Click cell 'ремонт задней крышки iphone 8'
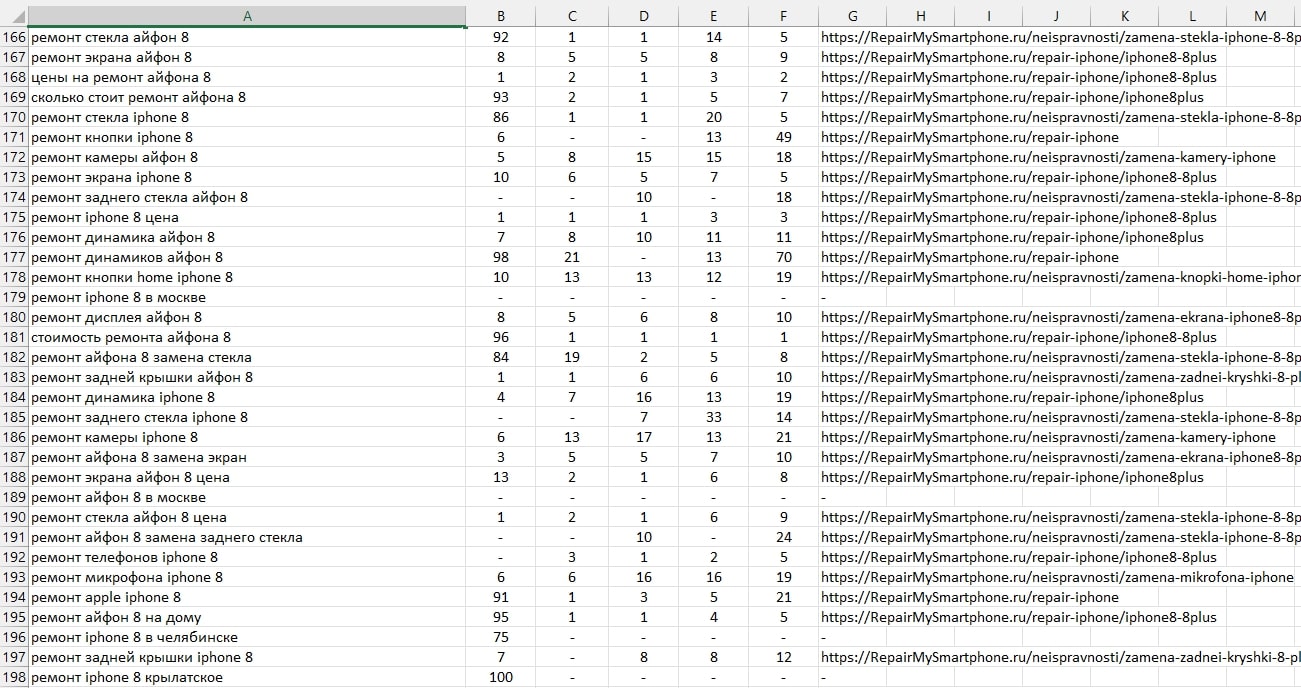 247,657
